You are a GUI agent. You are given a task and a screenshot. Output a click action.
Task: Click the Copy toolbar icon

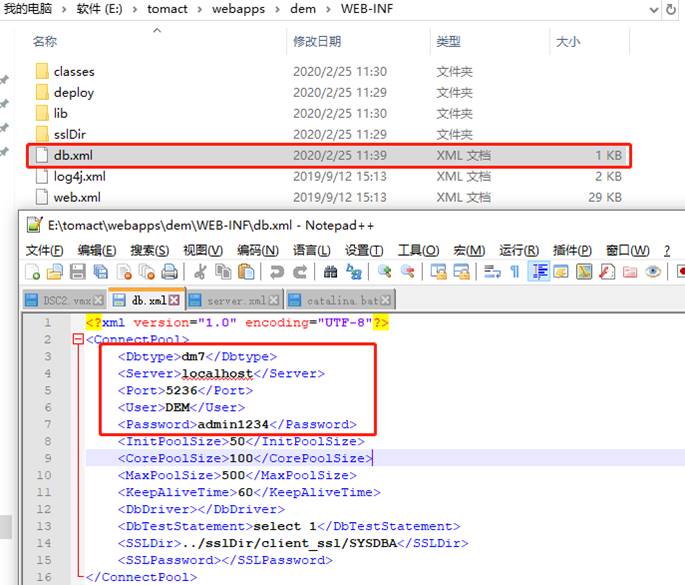pos(223,272)
